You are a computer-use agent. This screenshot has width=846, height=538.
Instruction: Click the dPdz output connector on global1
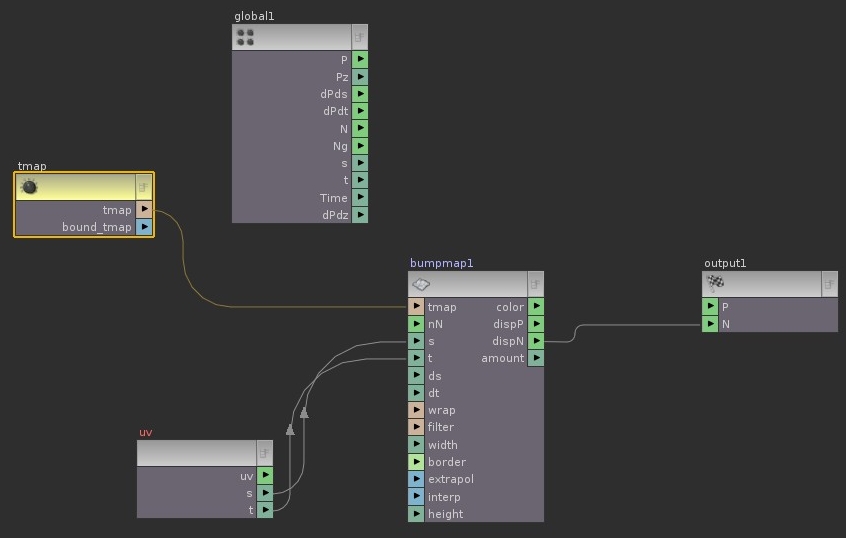(360, 215)
